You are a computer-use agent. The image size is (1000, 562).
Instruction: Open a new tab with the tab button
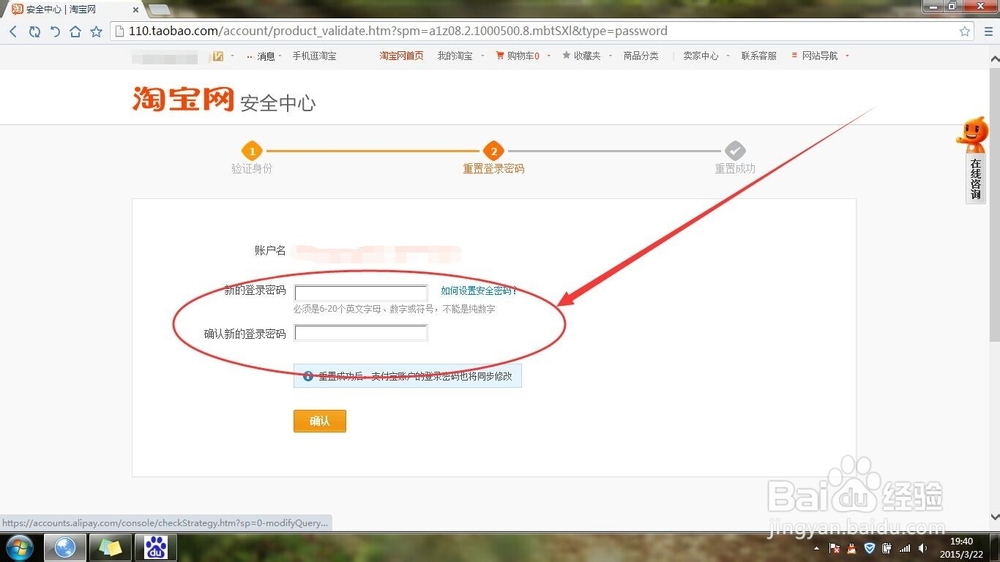159,10
